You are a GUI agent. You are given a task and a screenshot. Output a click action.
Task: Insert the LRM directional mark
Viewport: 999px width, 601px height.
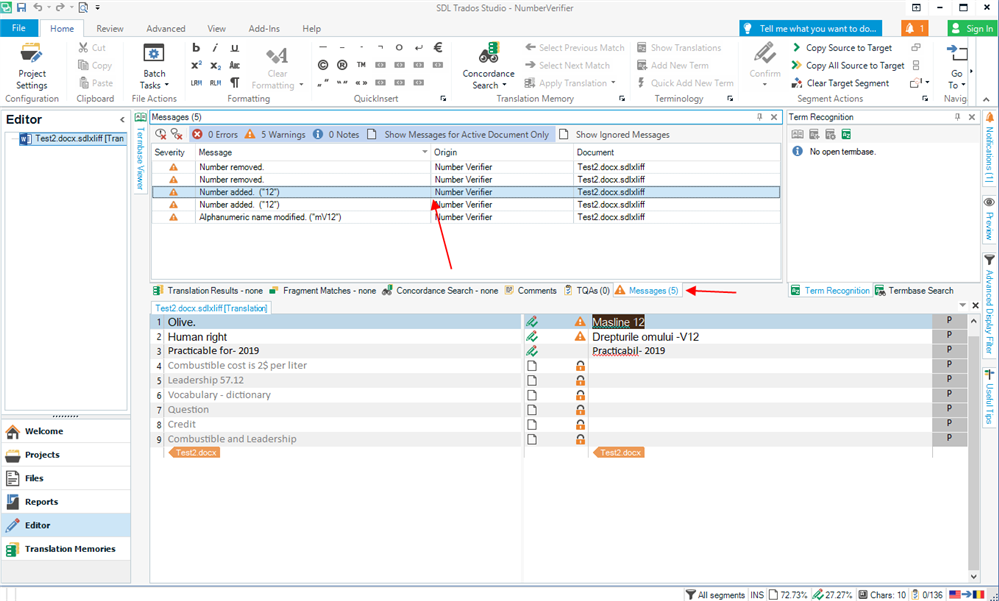tap(196, 83)
